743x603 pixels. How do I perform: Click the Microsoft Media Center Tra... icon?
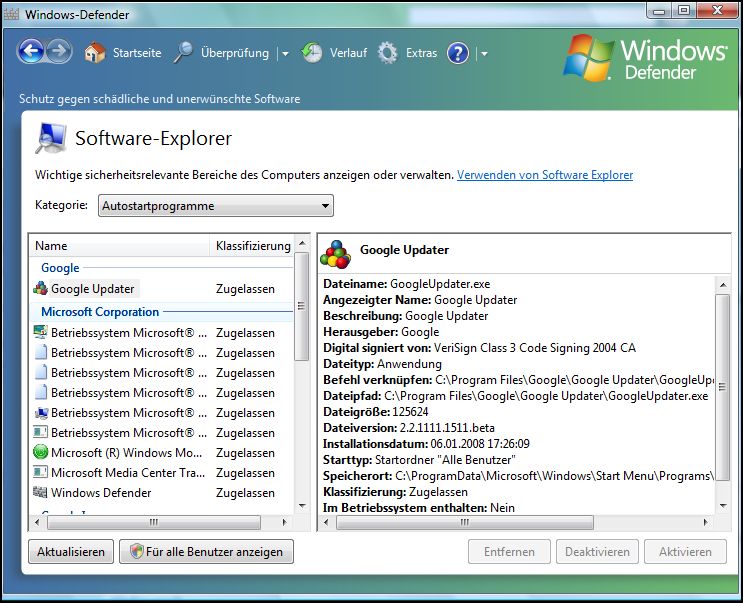40,472
